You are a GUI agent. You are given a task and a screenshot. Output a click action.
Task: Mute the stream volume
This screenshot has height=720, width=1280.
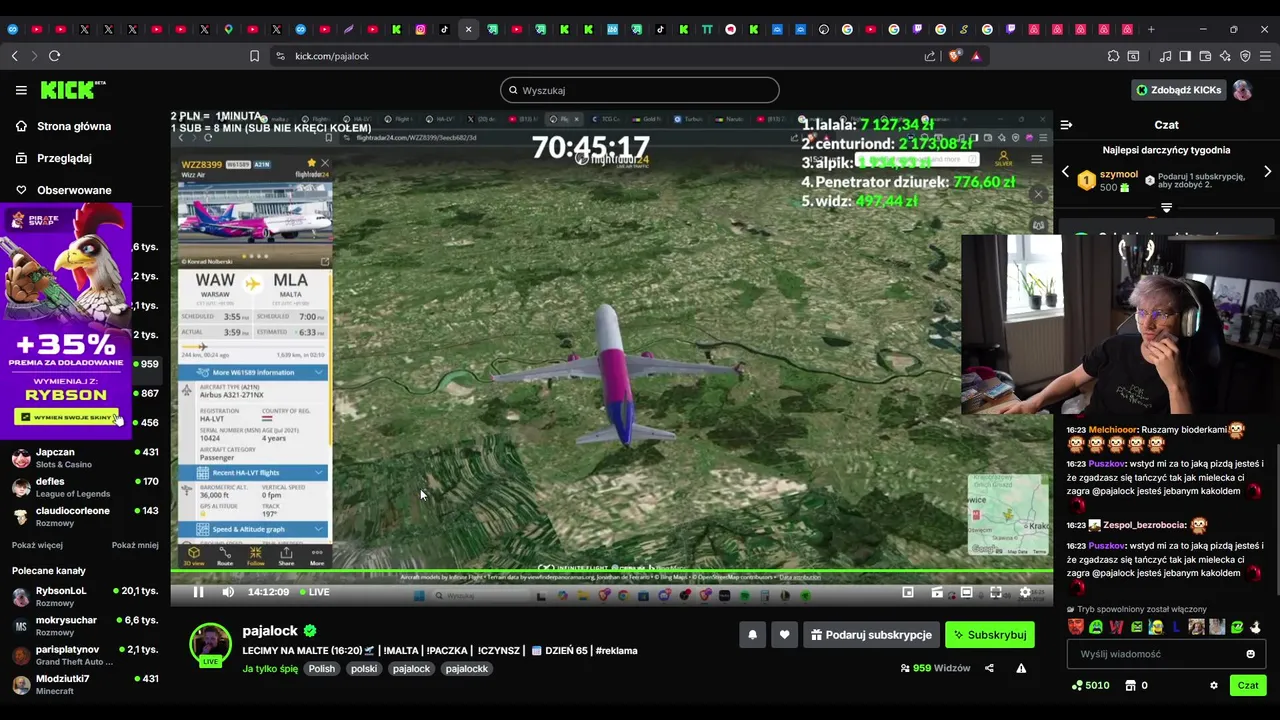point(228,592)
